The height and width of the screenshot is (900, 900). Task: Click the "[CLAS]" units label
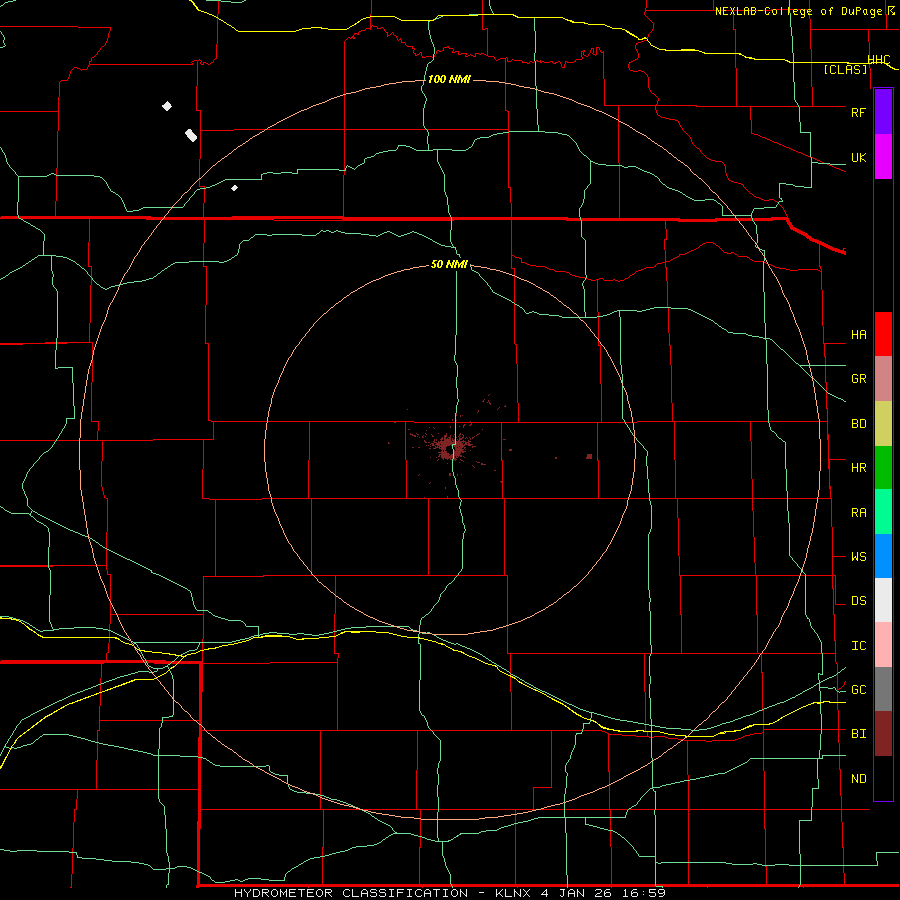tap(845, 70)
